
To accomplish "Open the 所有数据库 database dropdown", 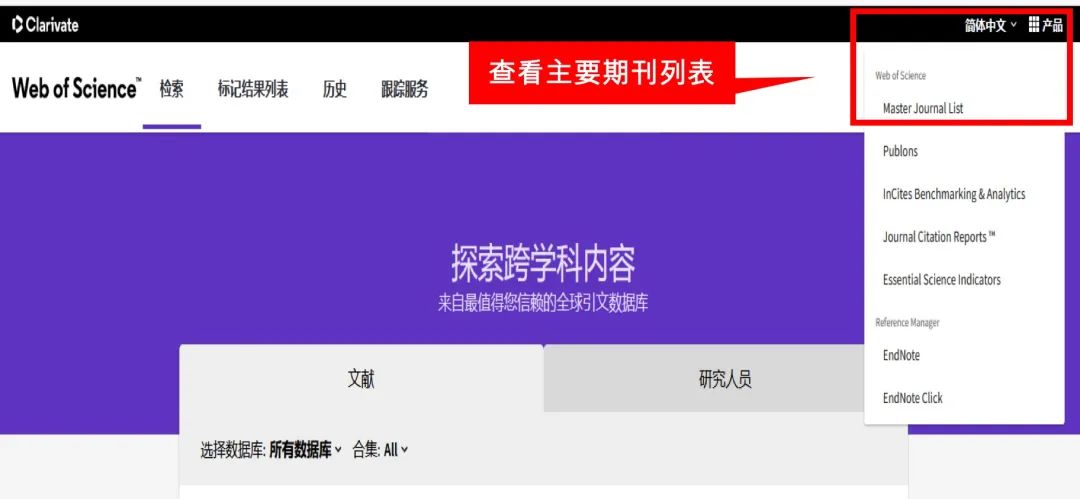I will tap(305, 450).
